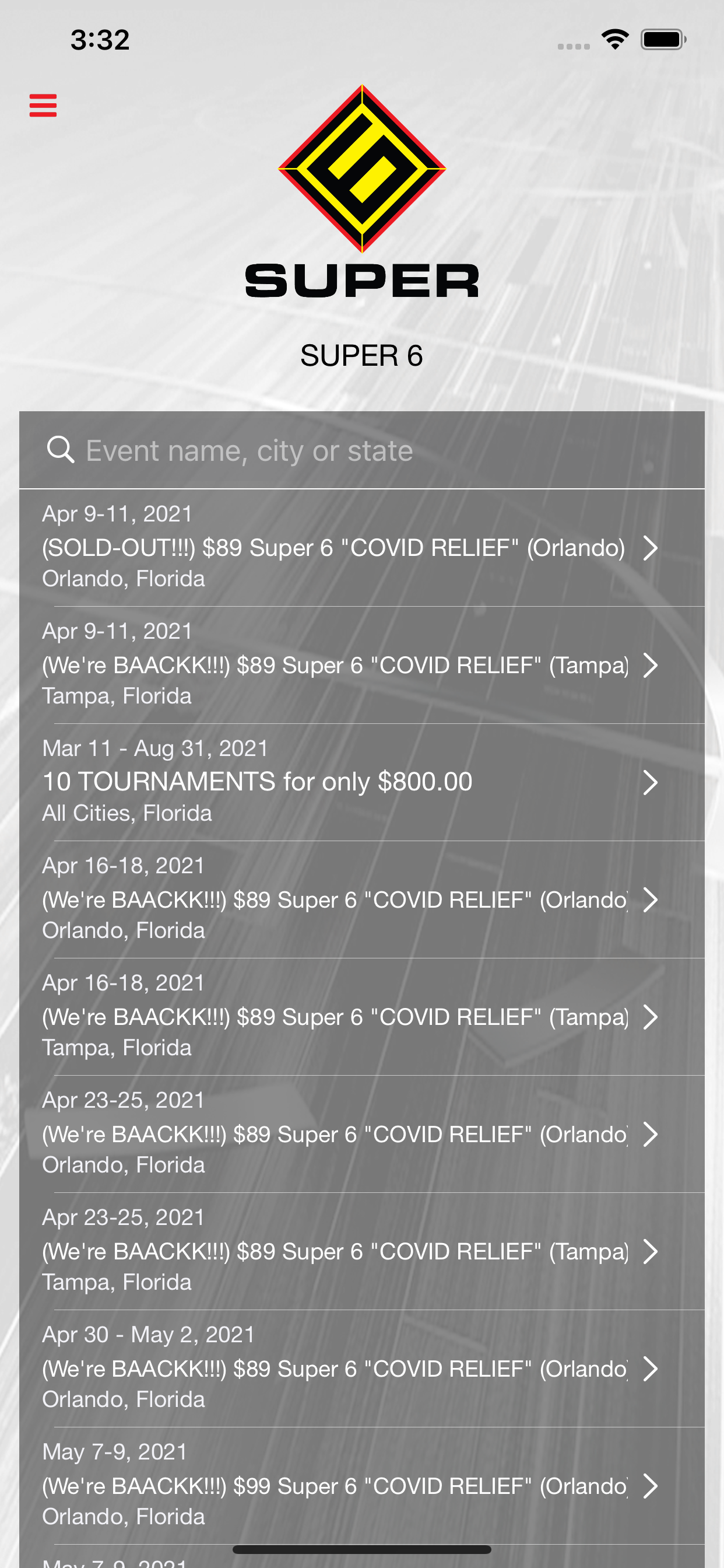
Task: Tap the SUPER 6 heading text
Action: (x=361, y=355)
